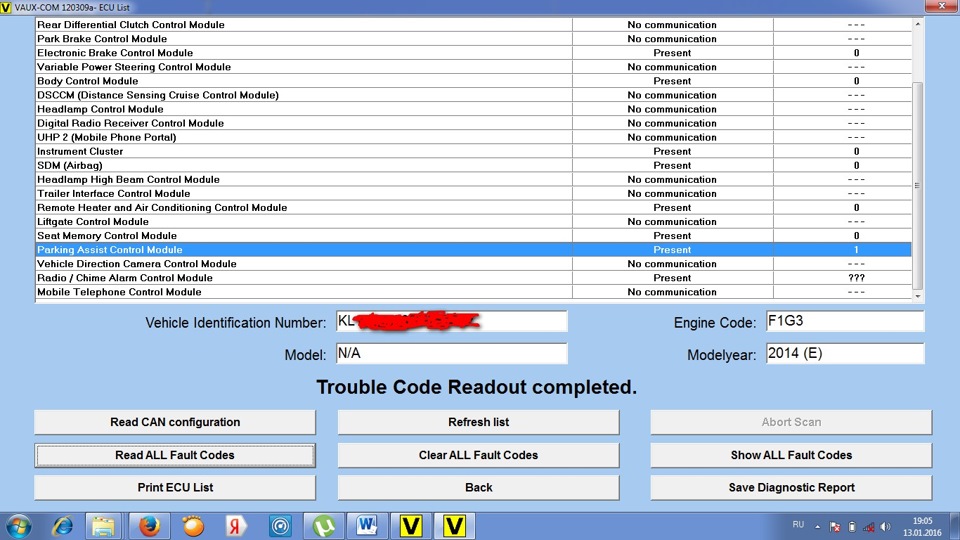Open the volume speaker tray icon

885,527
